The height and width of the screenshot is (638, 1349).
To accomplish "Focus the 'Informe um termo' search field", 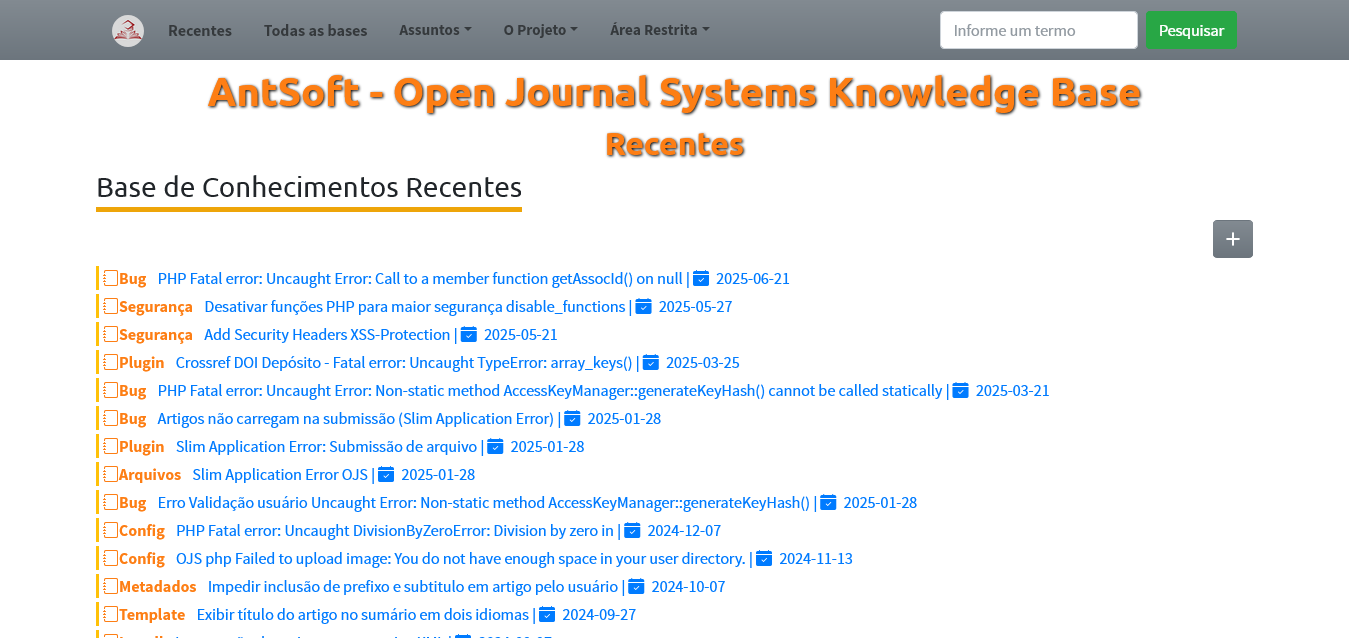I will 1039,30.
